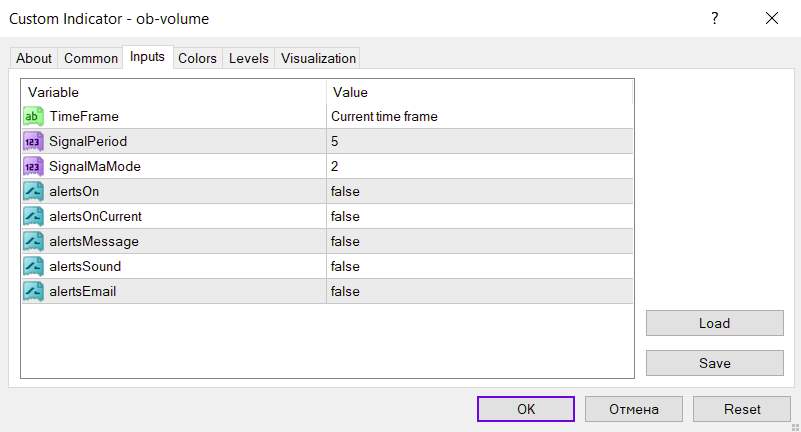Click the alertsOn boolean icon
The height and width of the screenshot is (432, 801).
(33, 191)
